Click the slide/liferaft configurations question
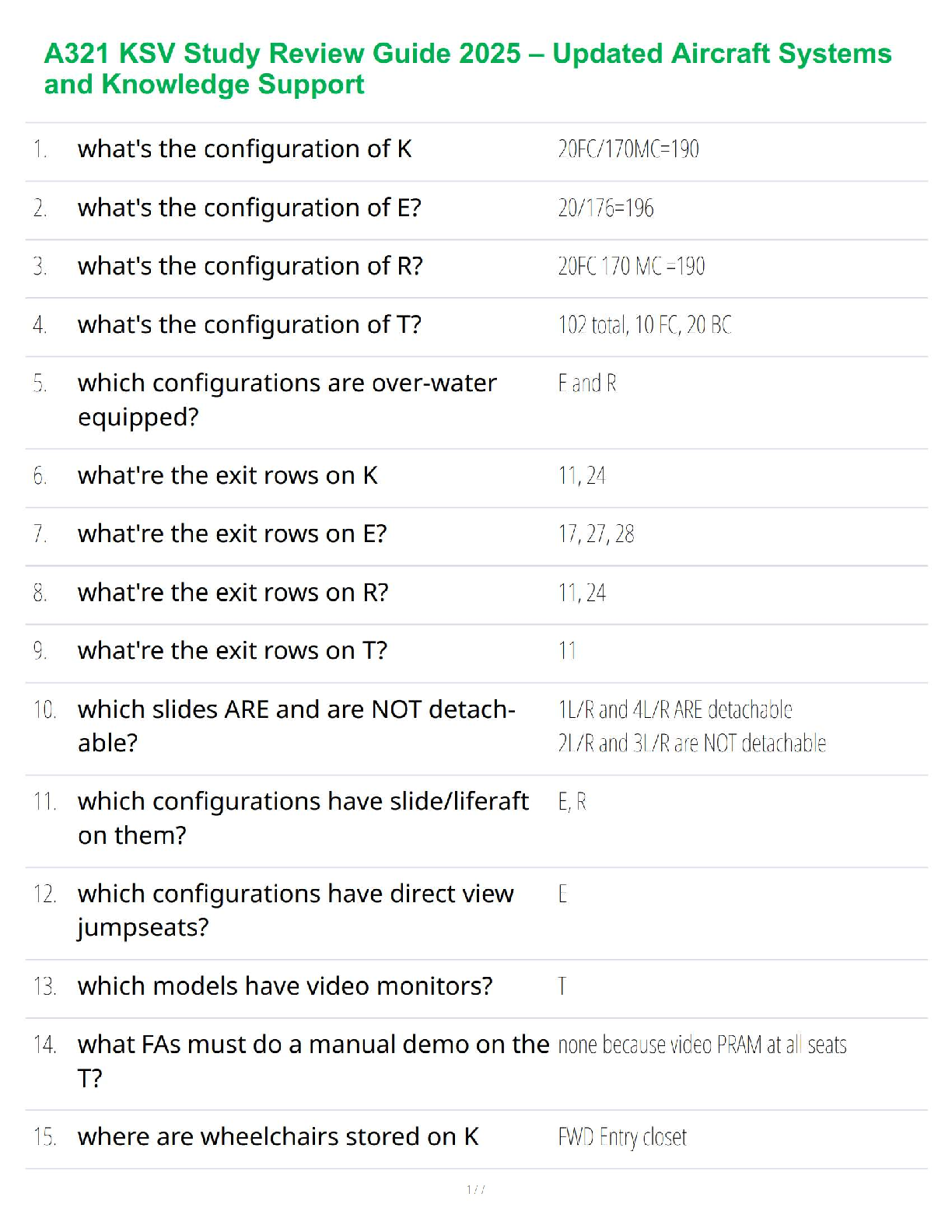Viewport: 952px width, 1232px height. (x=303, y=817)
